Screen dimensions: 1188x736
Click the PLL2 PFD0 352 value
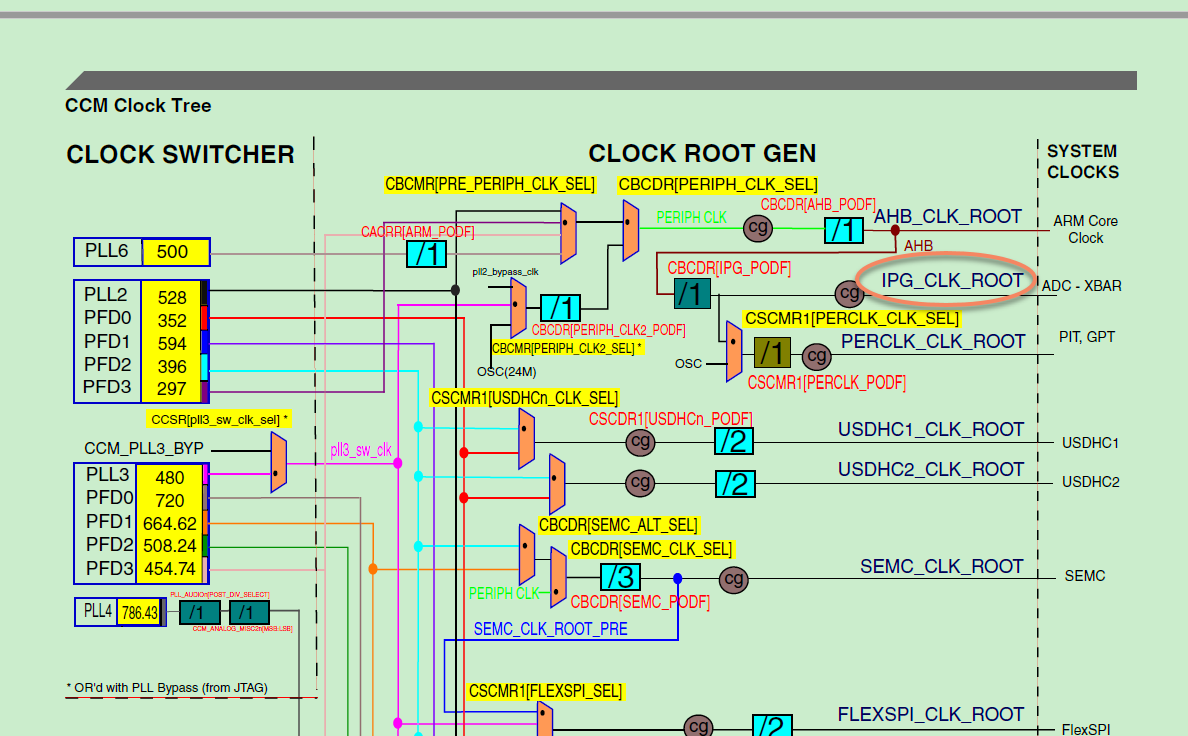pos(172,320)
